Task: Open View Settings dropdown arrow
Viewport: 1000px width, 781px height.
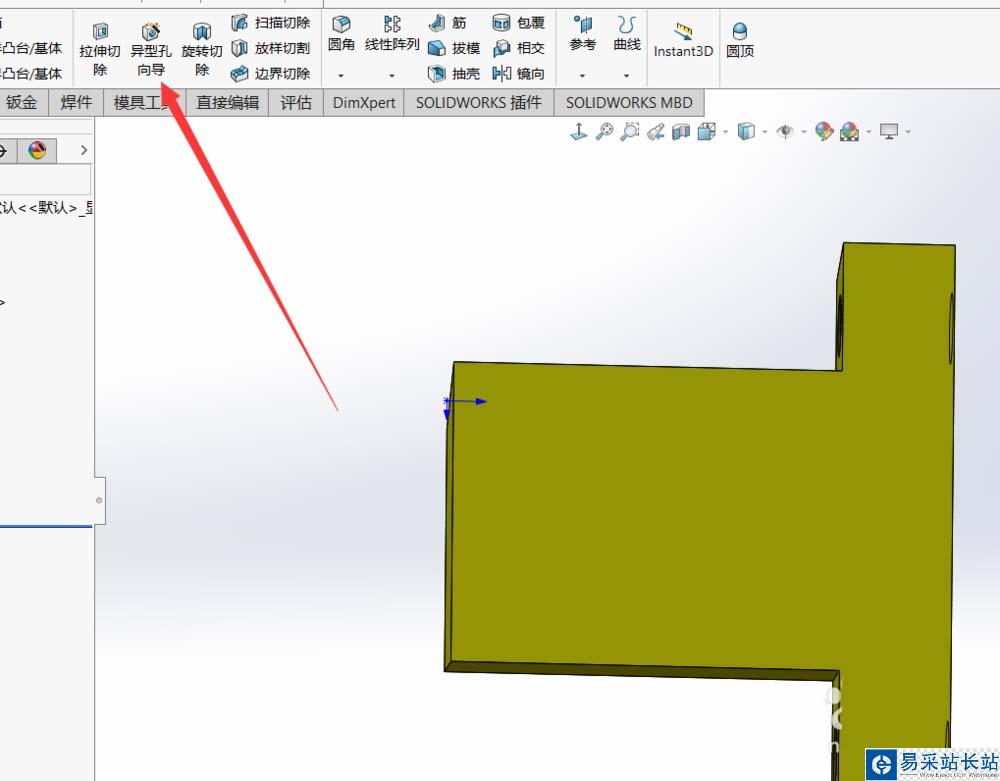Action: pyautogui.click(x=908, y=132)
